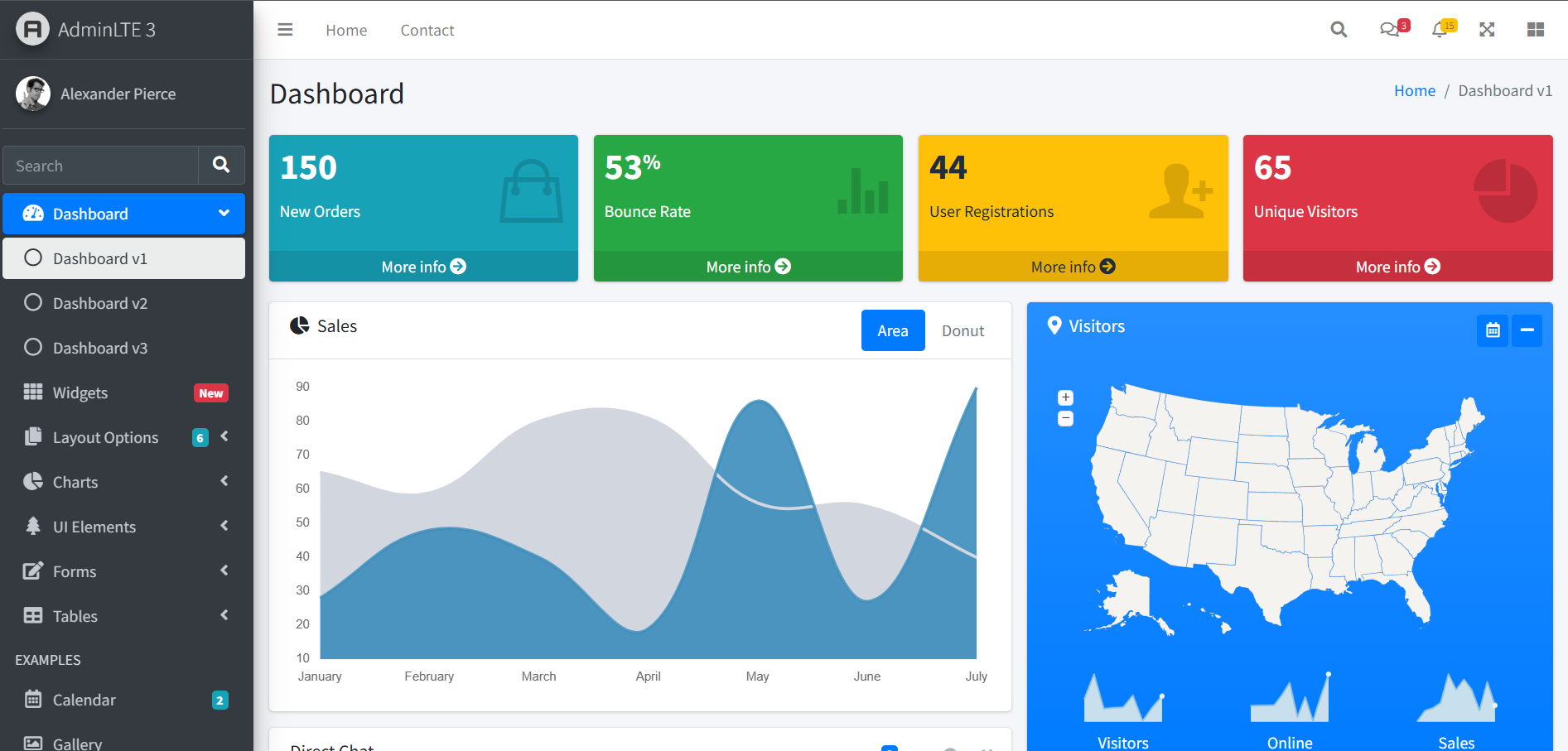Click More info on the Bounce Rate card
1568x751 pixels.
pyautogui.click(x=747, y=266)
